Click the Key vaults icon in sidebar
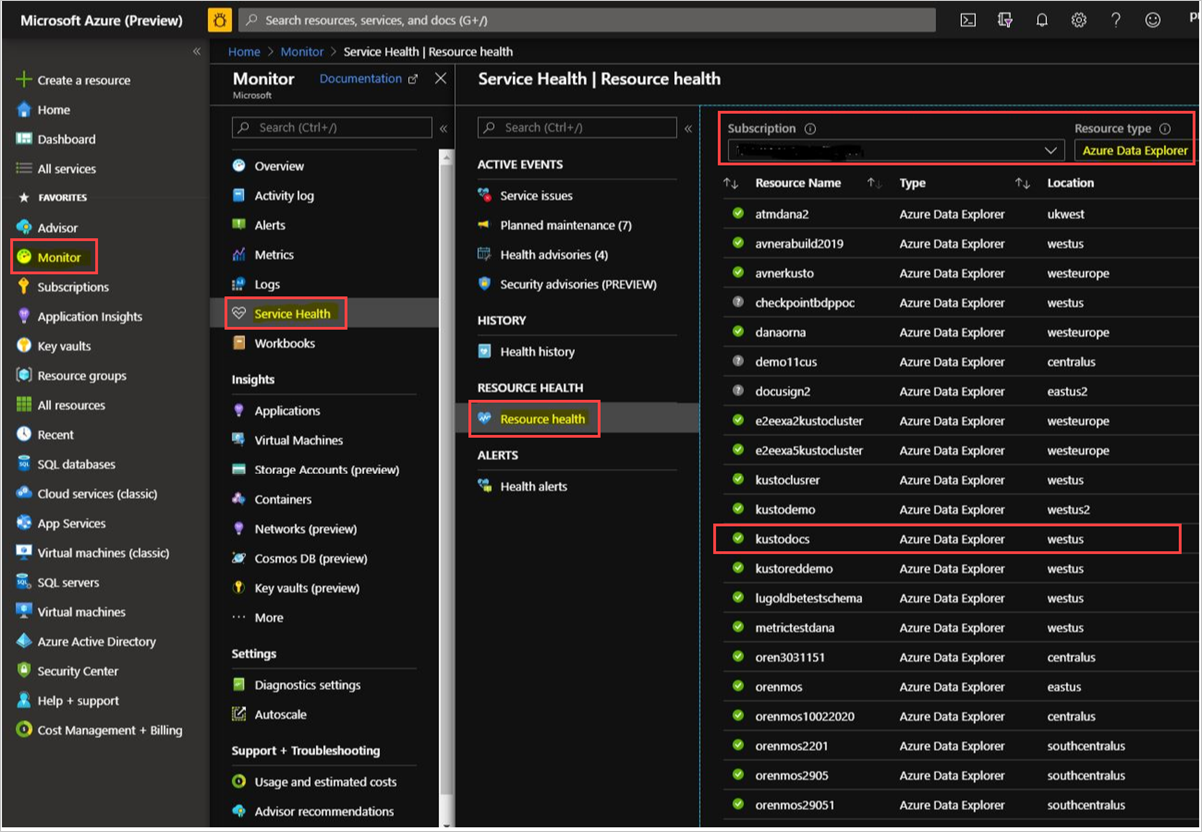This screenshot has height=832, width=1202. (24, 346)
